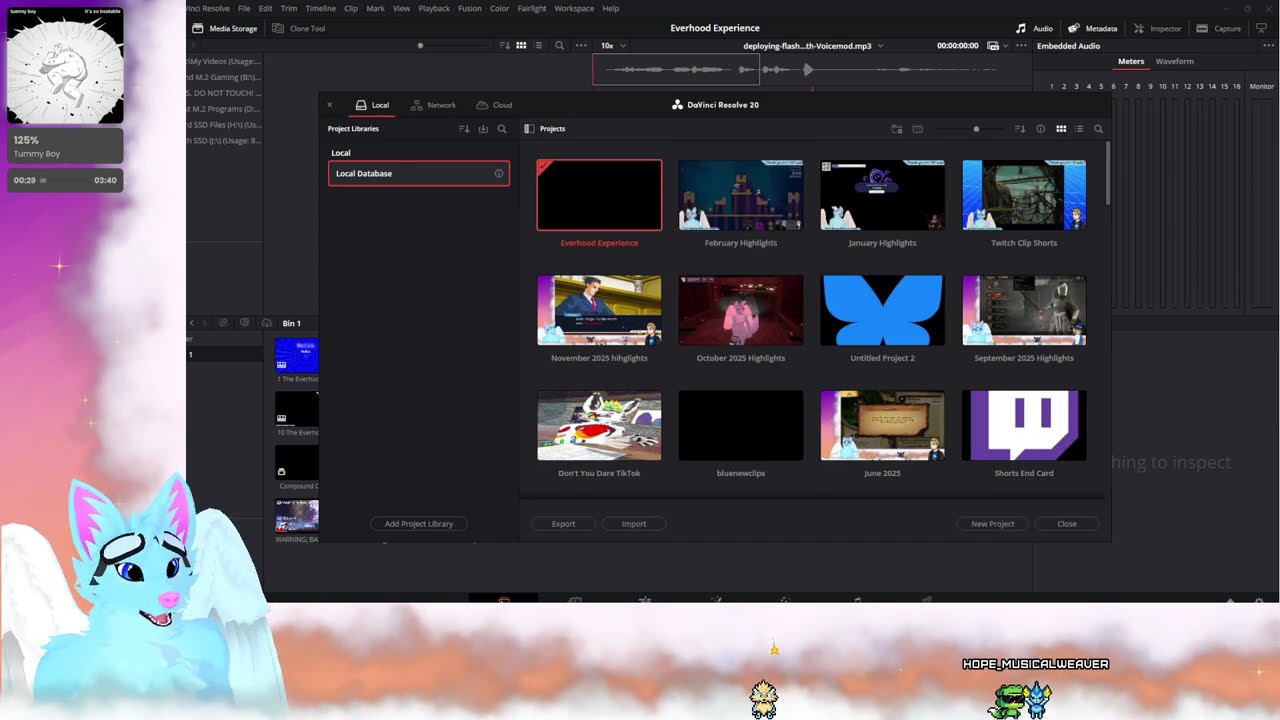Select the Untitled Project 2 thumbnail
1280x720 pixels.
882,310
